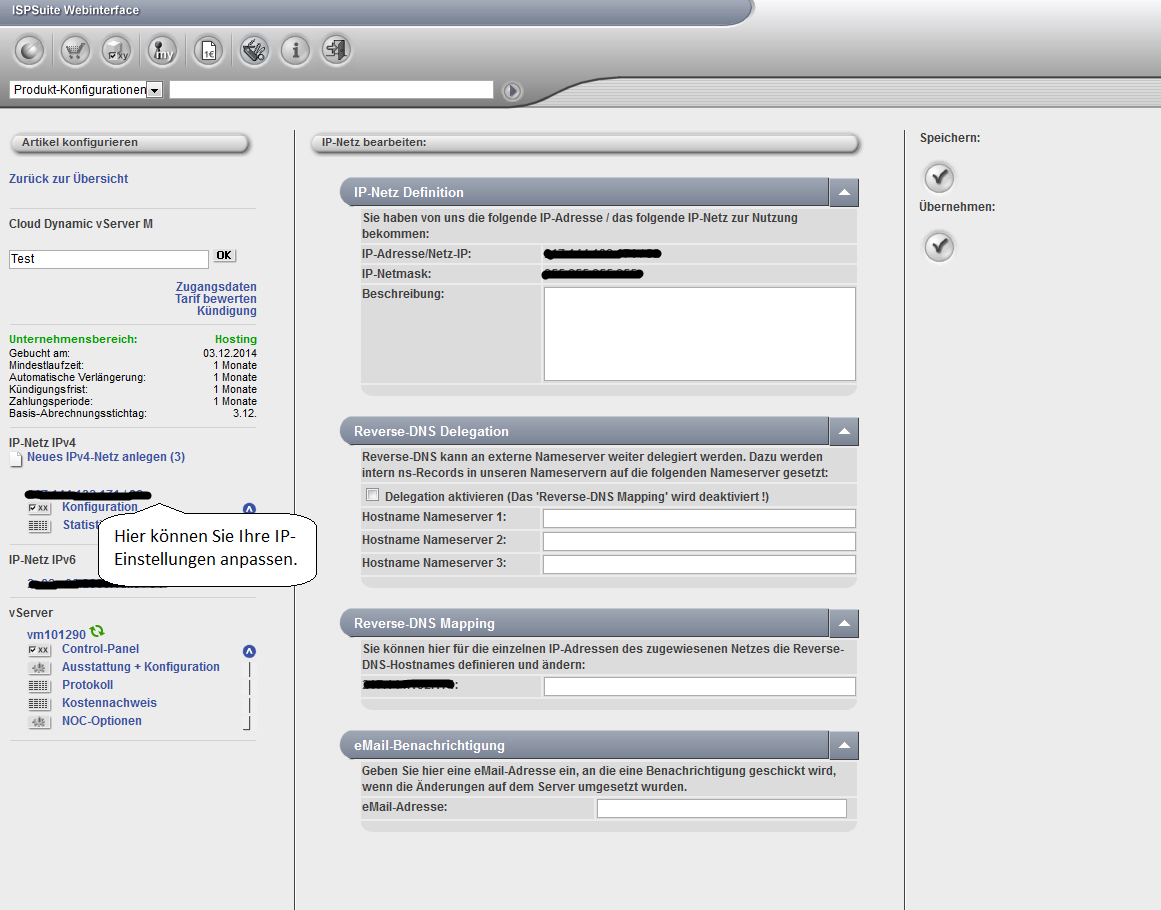Click the Übernehmen checkmark icon
1161x910 pixels.
click(939, 246)
